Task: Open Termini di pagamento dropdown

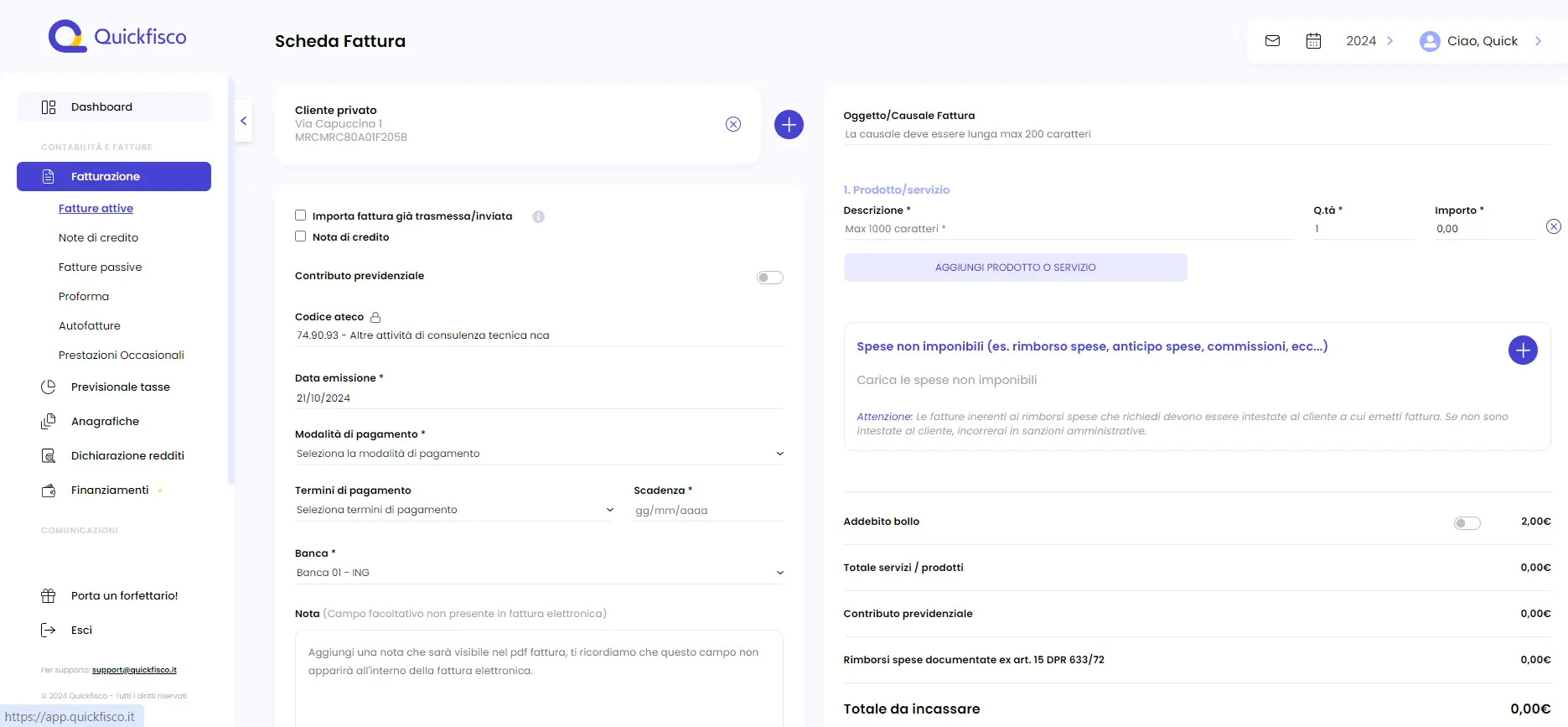Action: (454, 510)
